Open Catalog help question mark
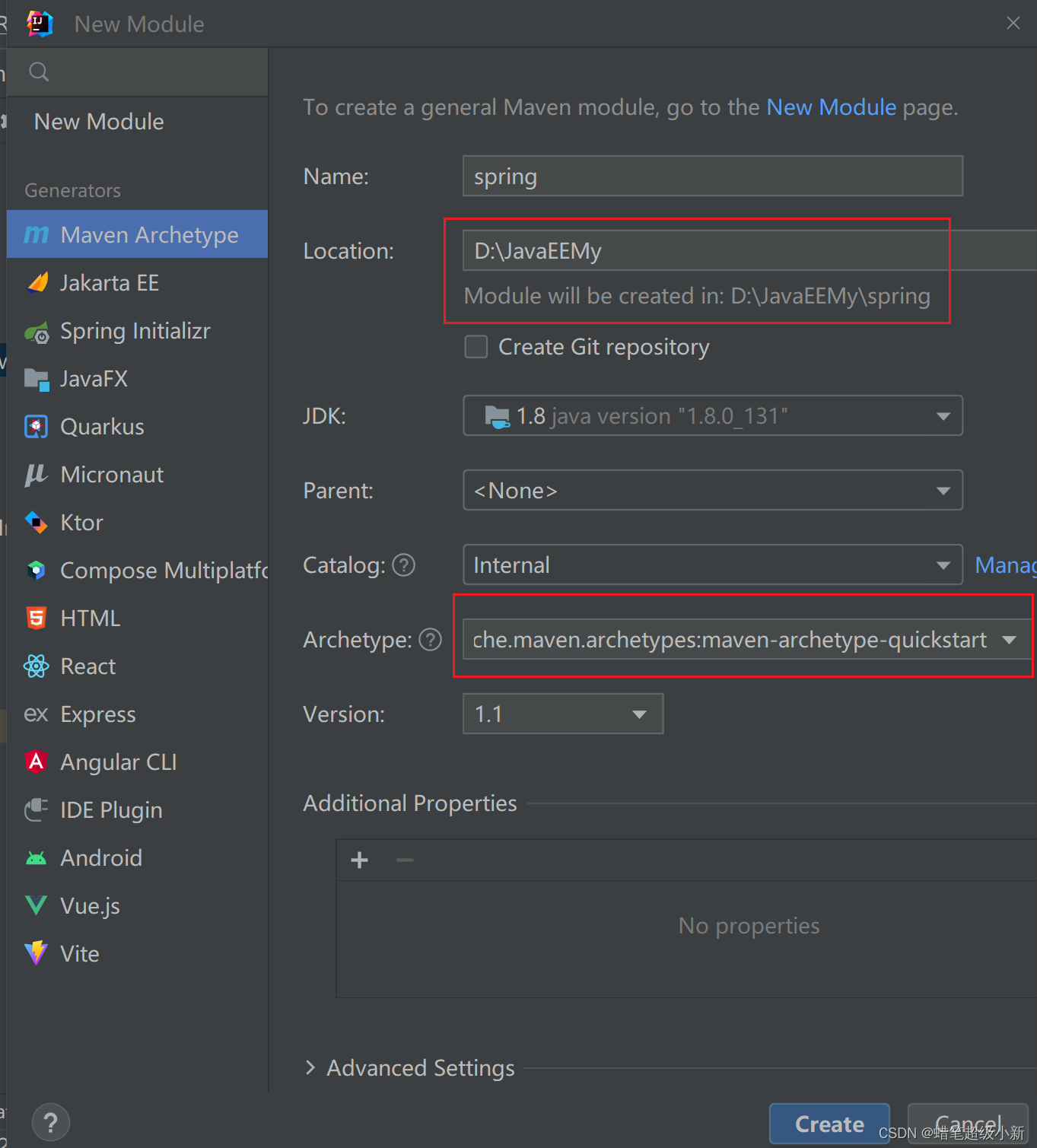The image size is (1037, 1148). click(x=403, y=565)
